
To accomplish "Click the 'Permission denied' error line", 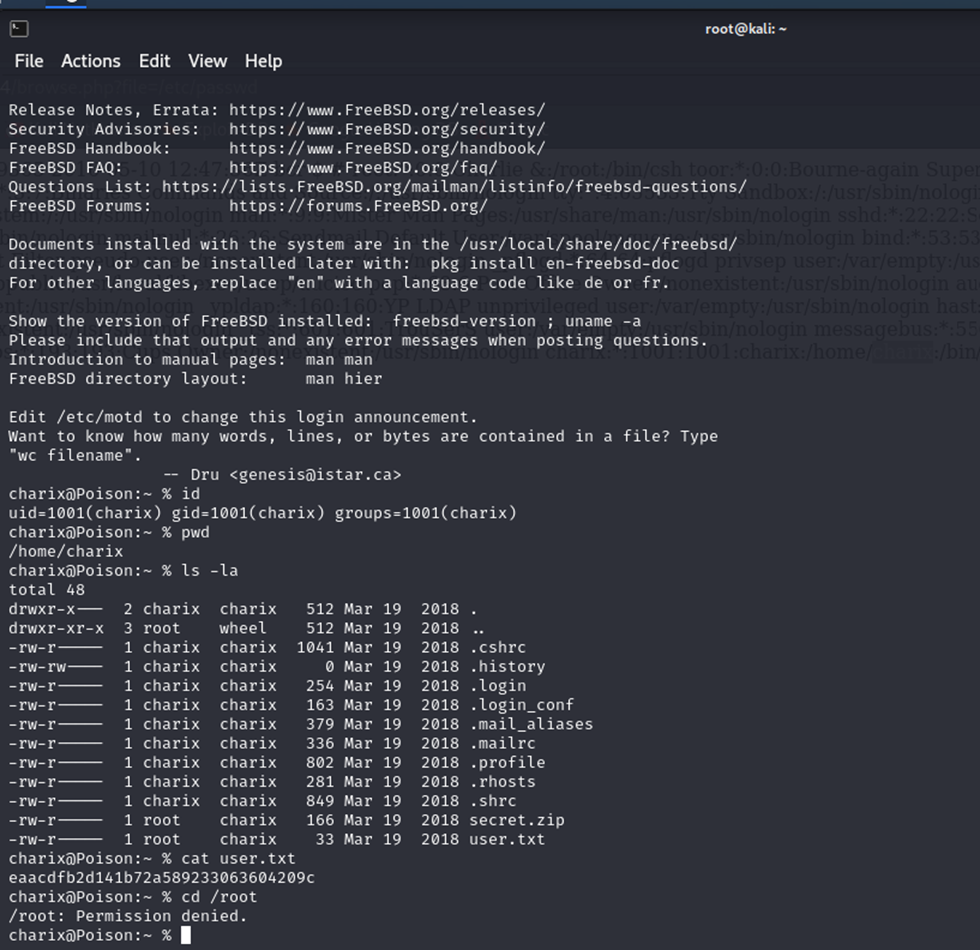I will point(127,916).
